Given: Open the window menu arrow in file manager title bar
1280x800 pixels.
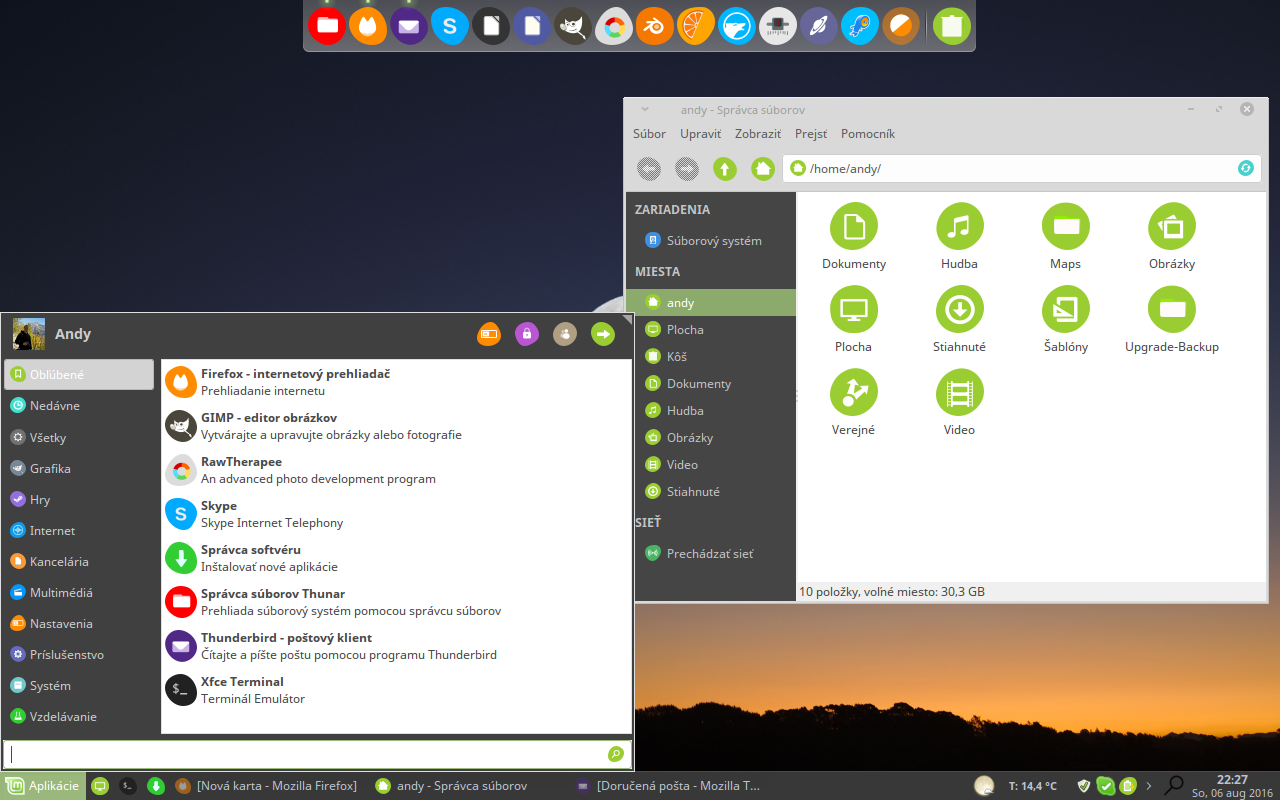Looking at the screenshot, I should pyautogui.click(x=645, y=109).
